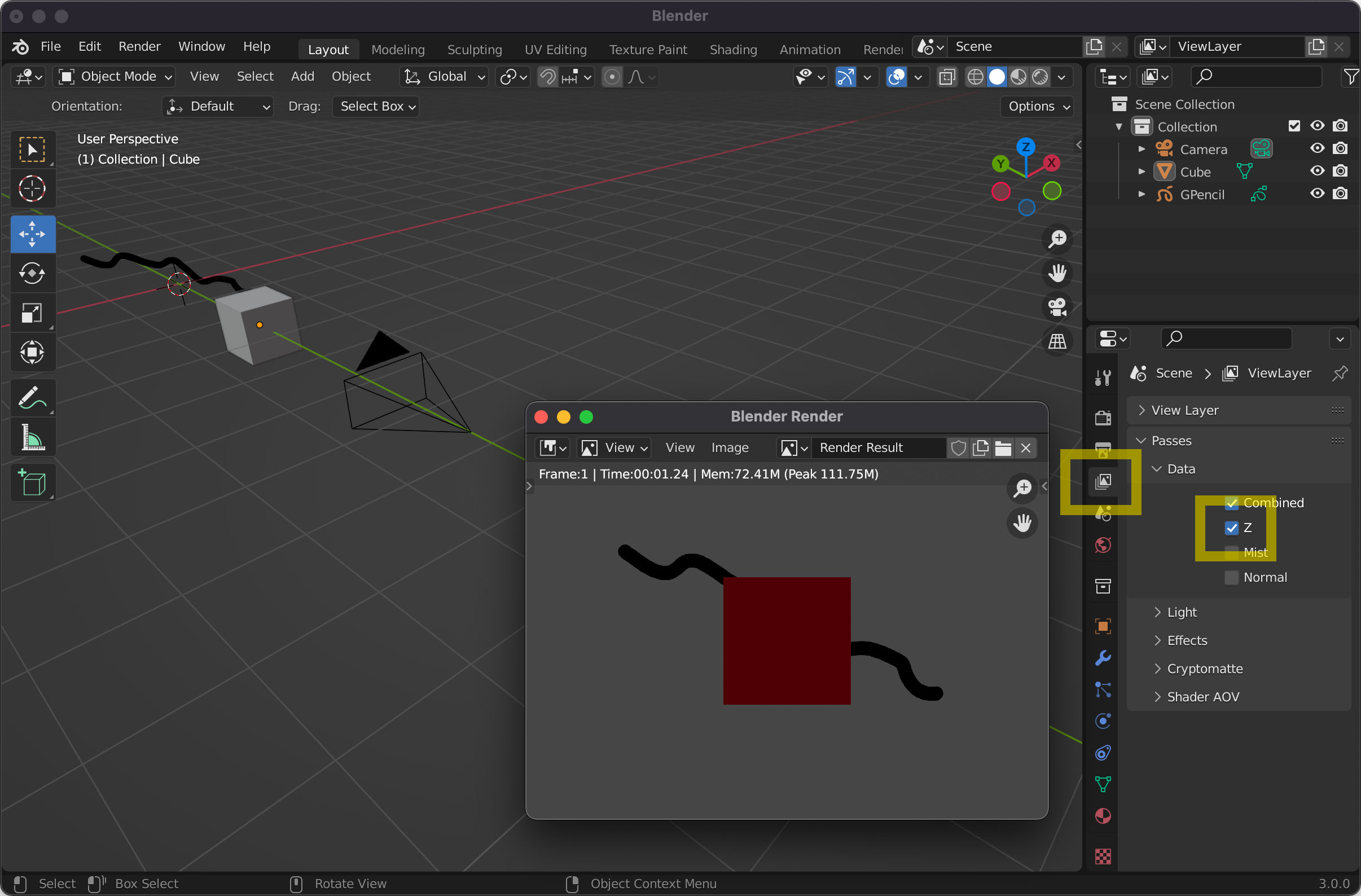Open Image menu in render window

coord(729,447)
